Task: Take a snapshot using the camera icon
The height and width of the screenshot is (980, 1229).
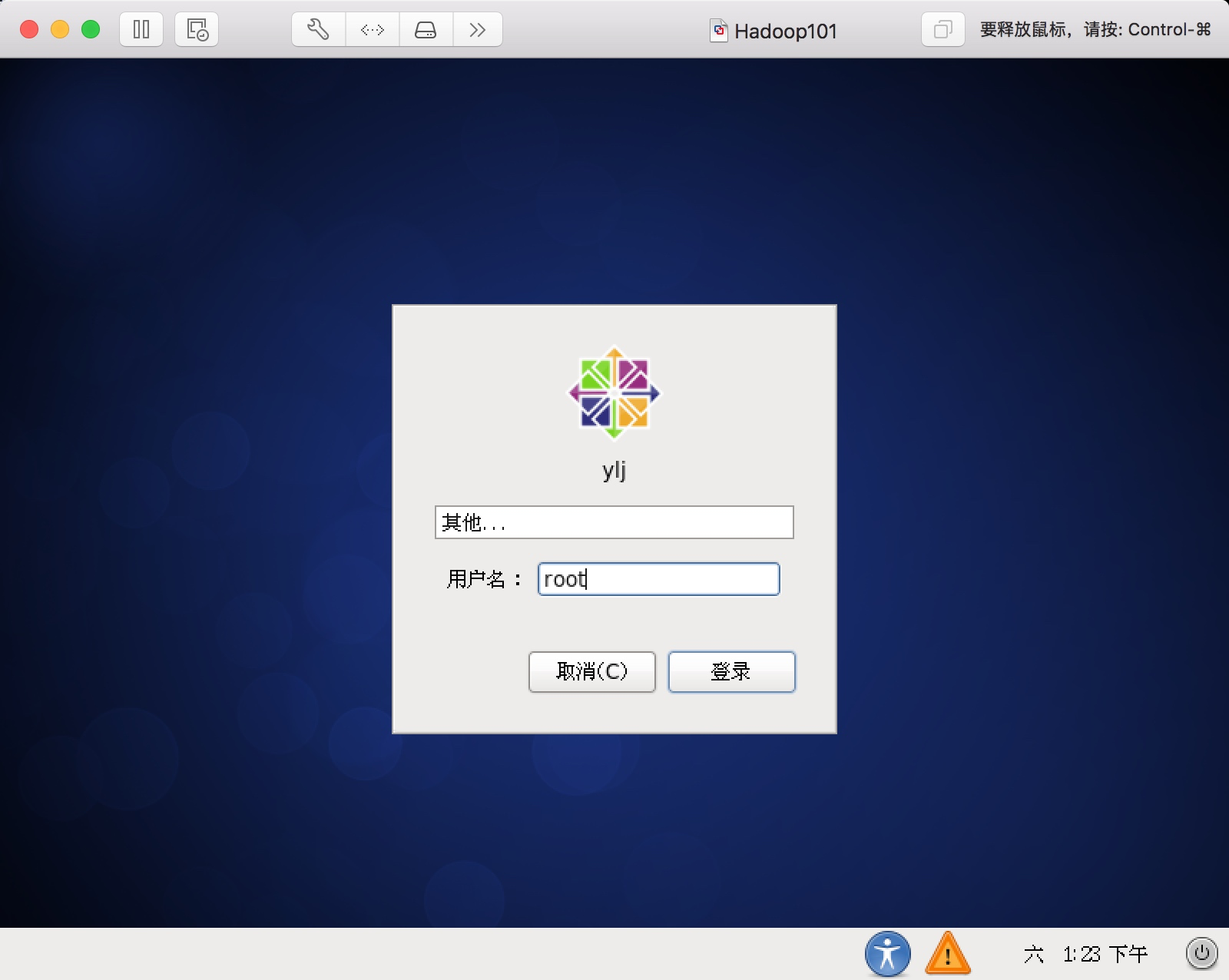Action: tap(196, 29)
